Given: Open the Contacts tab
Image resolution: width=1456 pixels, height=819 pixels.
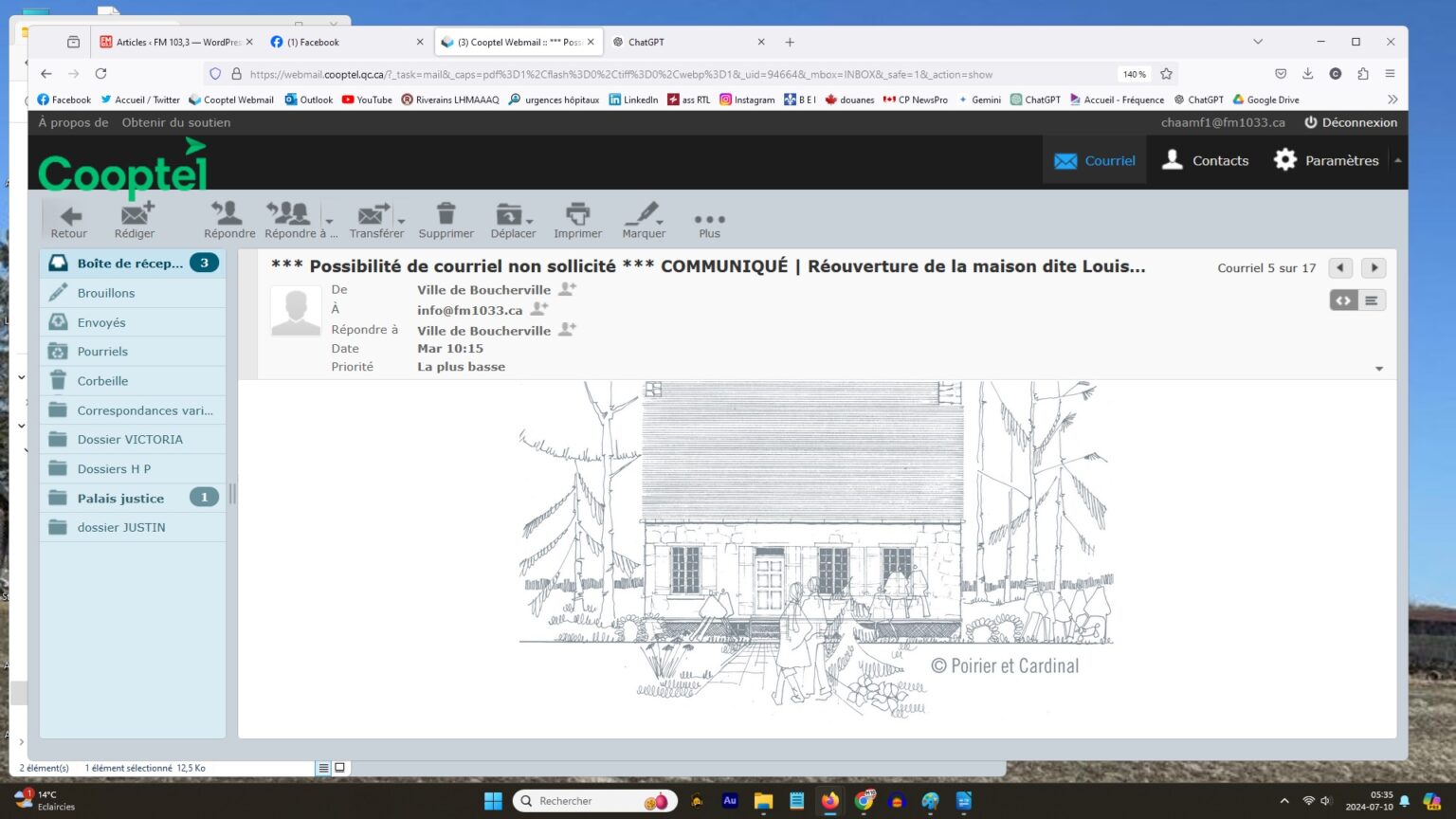Looking at the screenshot, I should coord(1205,160).
